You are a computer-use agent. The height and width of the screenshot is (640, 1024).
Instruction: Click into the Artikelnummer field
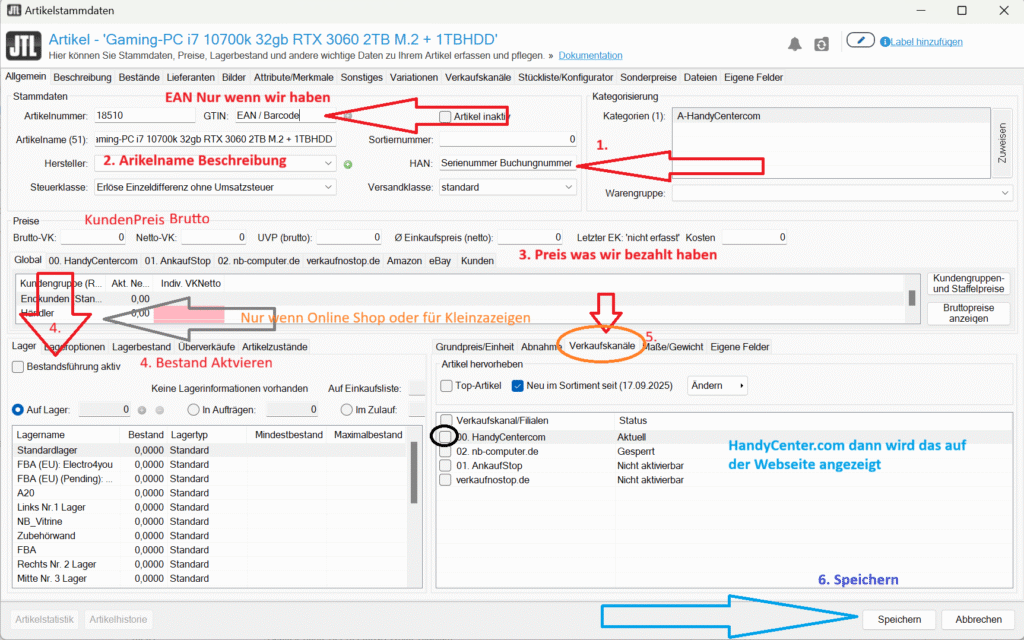point(140,116)
